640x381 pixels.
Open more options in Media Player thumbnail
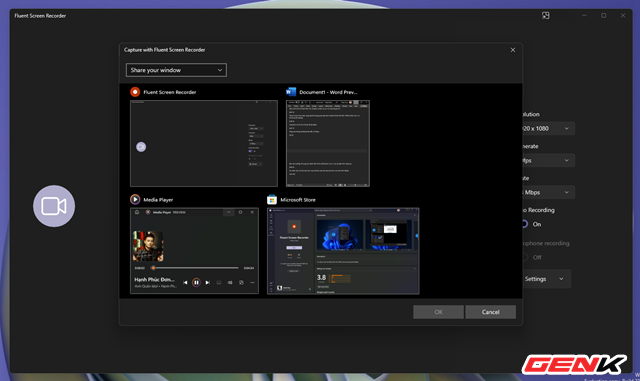pos(252,283)
